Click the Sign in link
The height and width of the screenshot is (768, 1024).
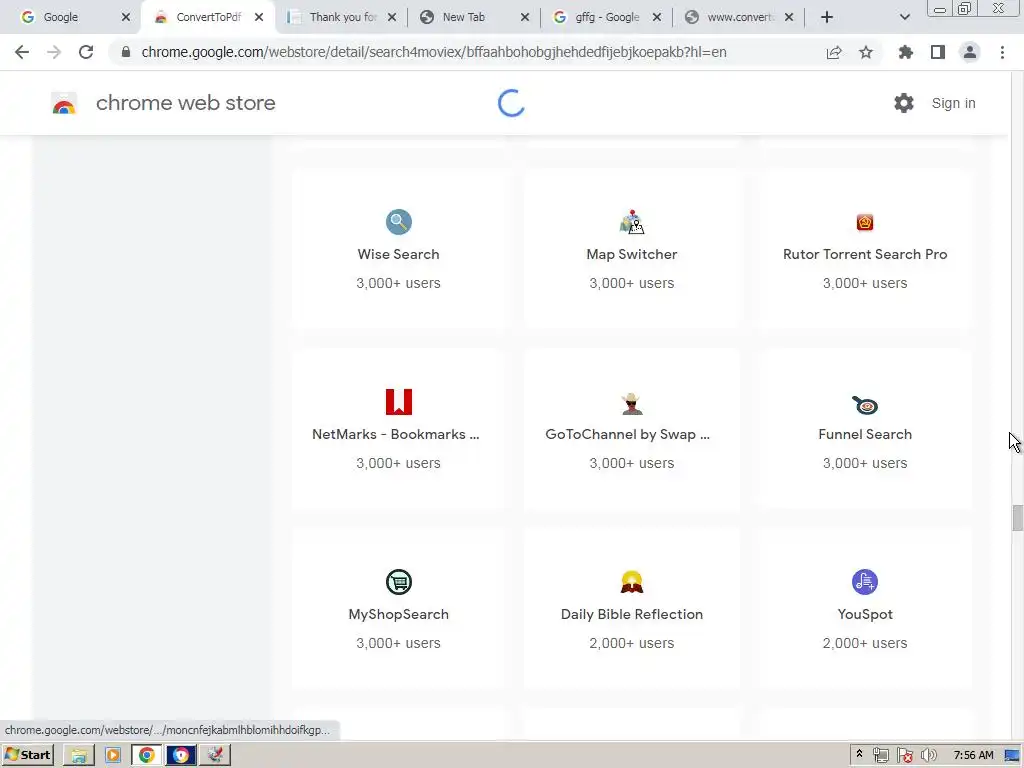coord(953,103)
